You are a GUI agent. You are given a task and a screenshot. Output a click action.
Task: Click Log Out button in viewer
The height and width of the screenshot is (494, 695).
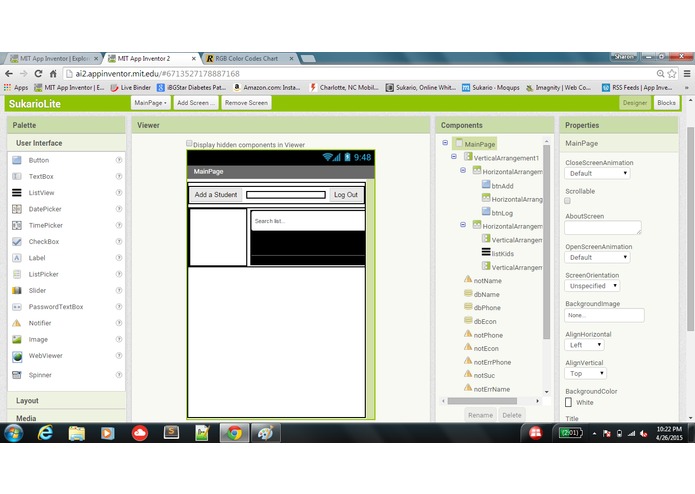click(346, 194)
